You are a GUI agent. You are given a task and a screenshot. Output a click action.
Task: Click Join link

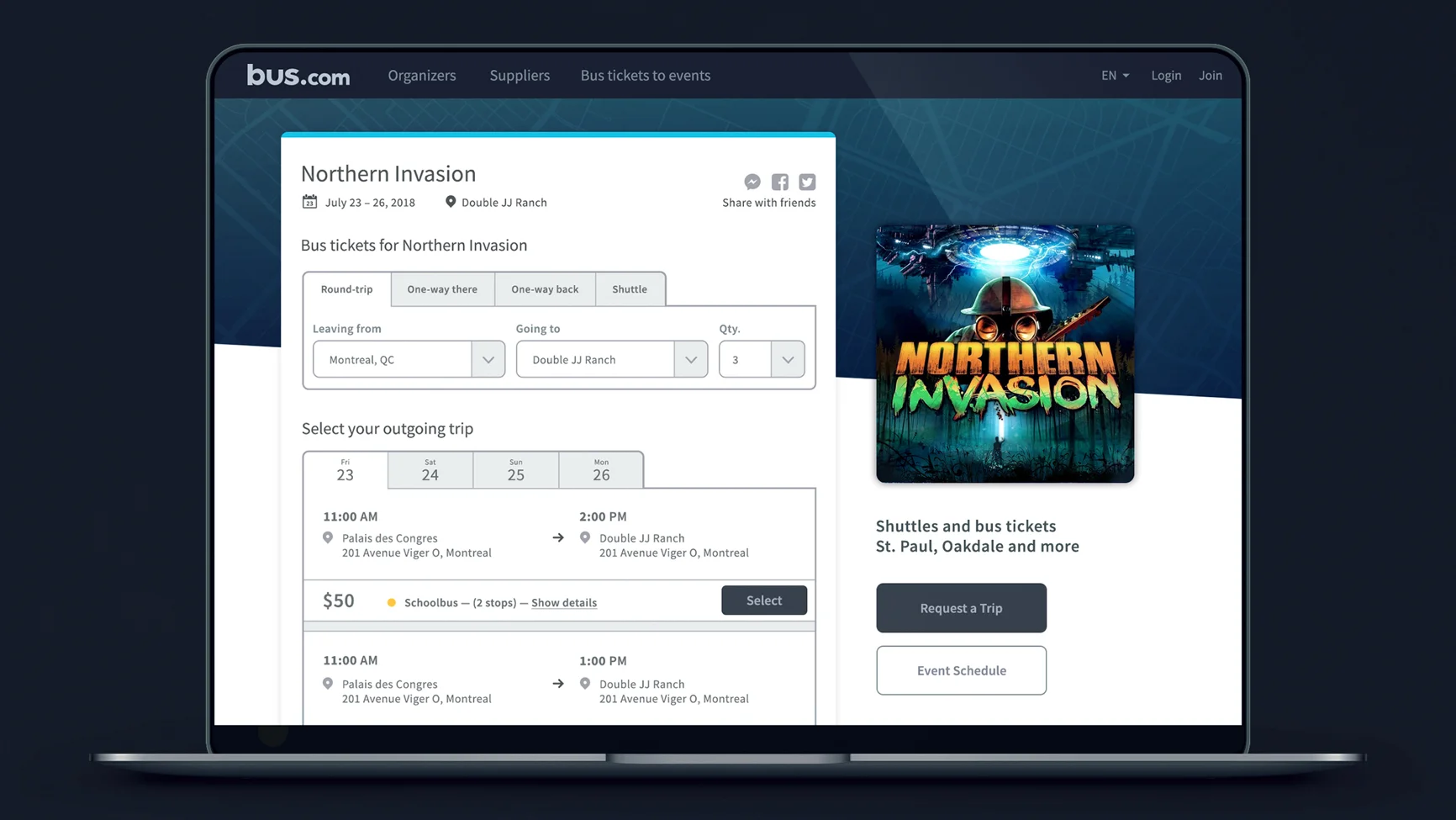pos(1211,76)
